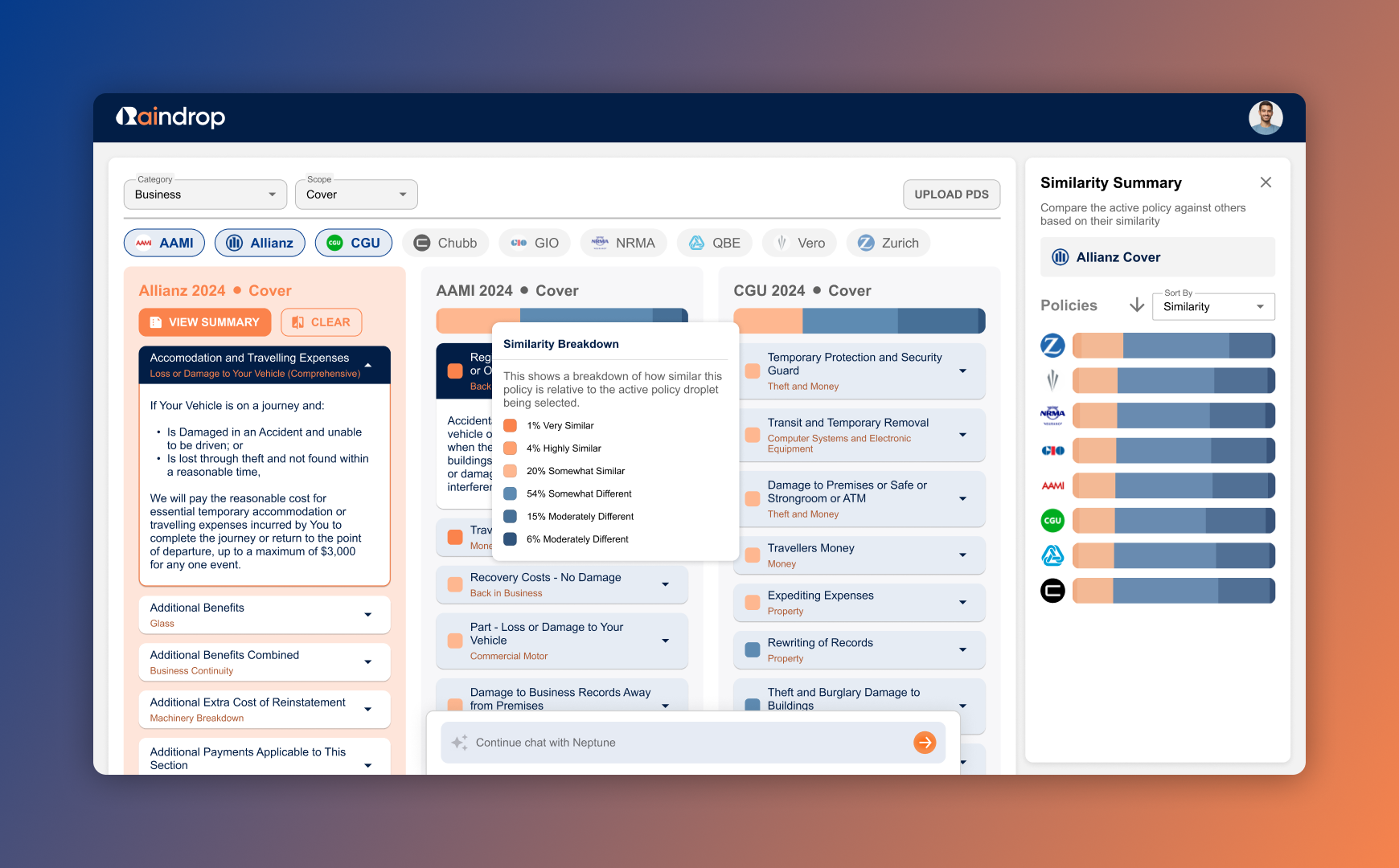Click the Continue chat with Neptune field
Viewport: 1399px width, 868px height.
[683, 743]
